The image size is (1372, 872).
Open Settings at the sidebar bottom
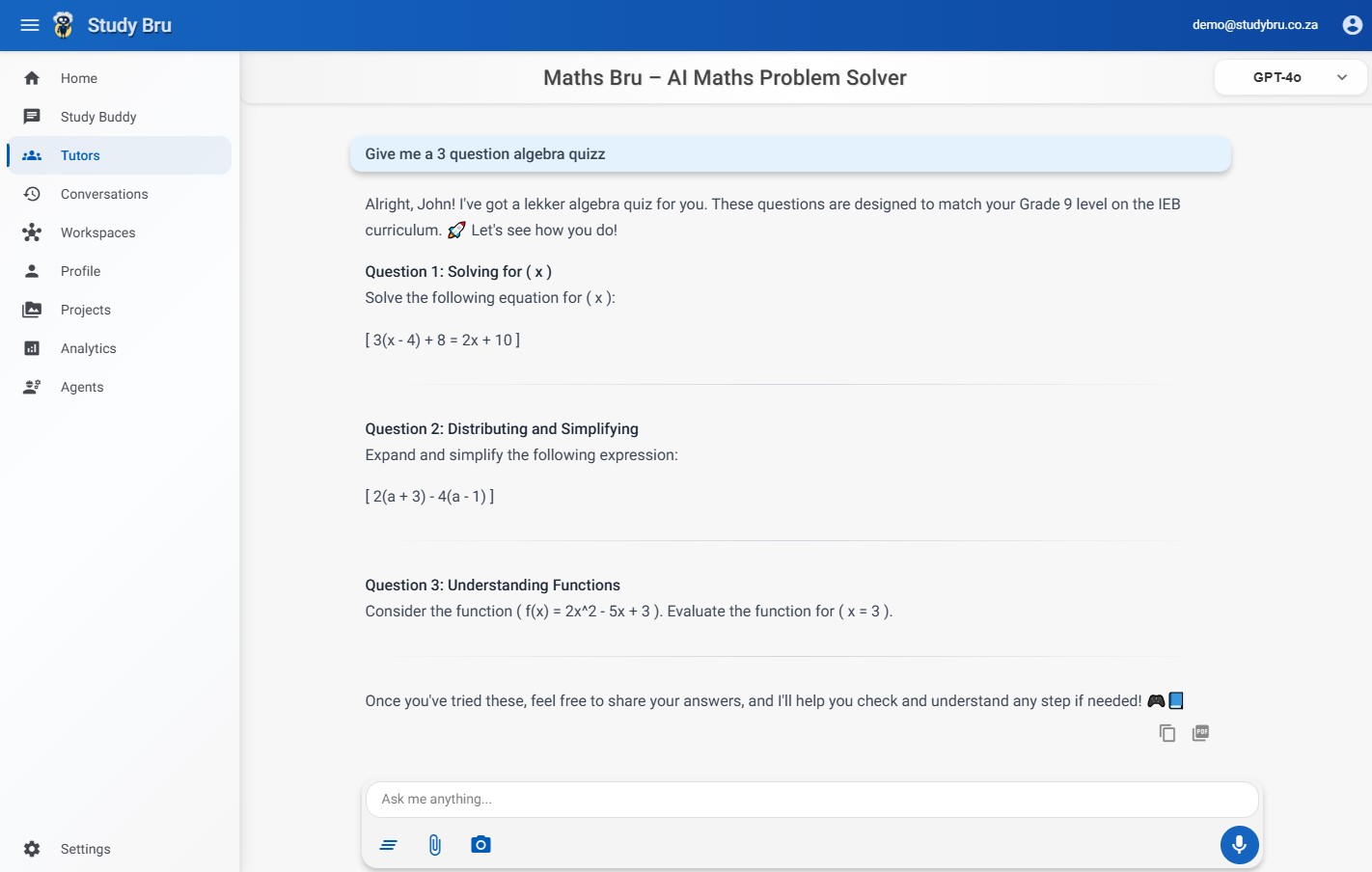tap(85, 849)
